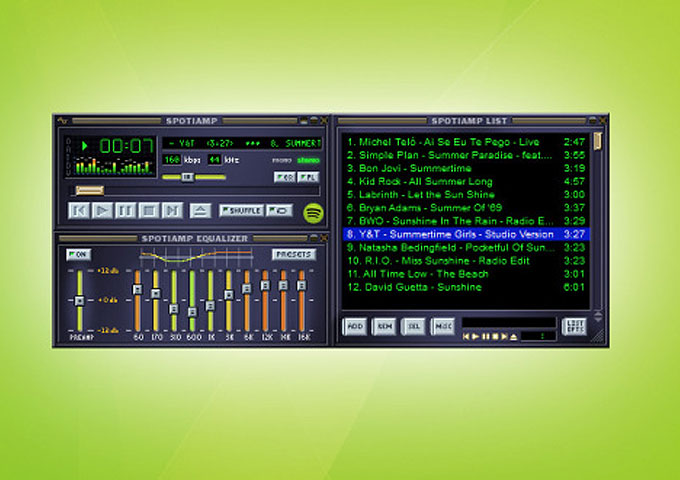Open the playlist MISC button menu
This screenshot has height=480, width=680.
click(x=442, y=327)
